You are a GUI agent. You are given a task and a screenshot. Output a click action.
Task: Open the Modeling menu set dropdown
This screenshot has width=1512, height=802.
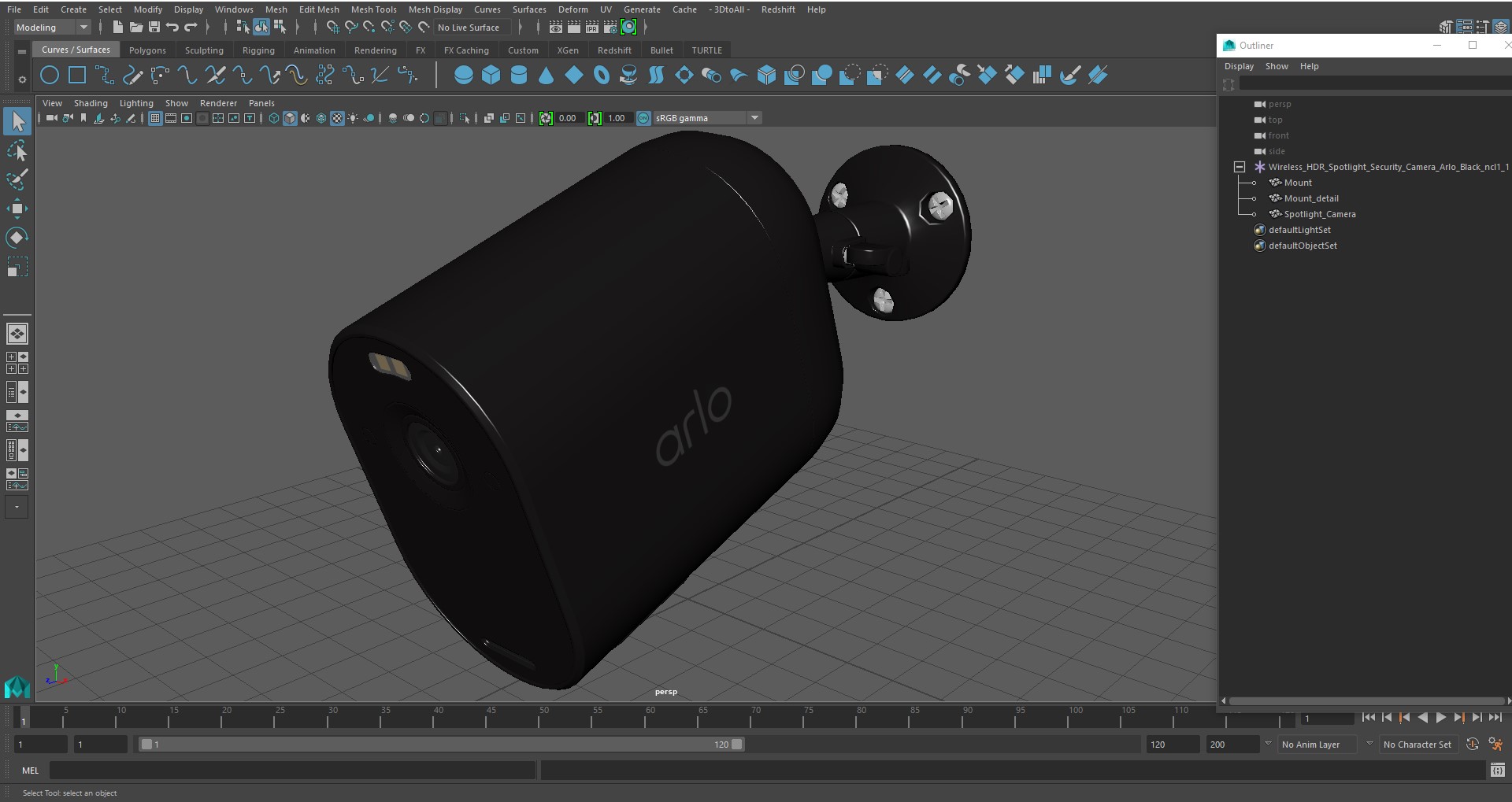click(52, 28)
